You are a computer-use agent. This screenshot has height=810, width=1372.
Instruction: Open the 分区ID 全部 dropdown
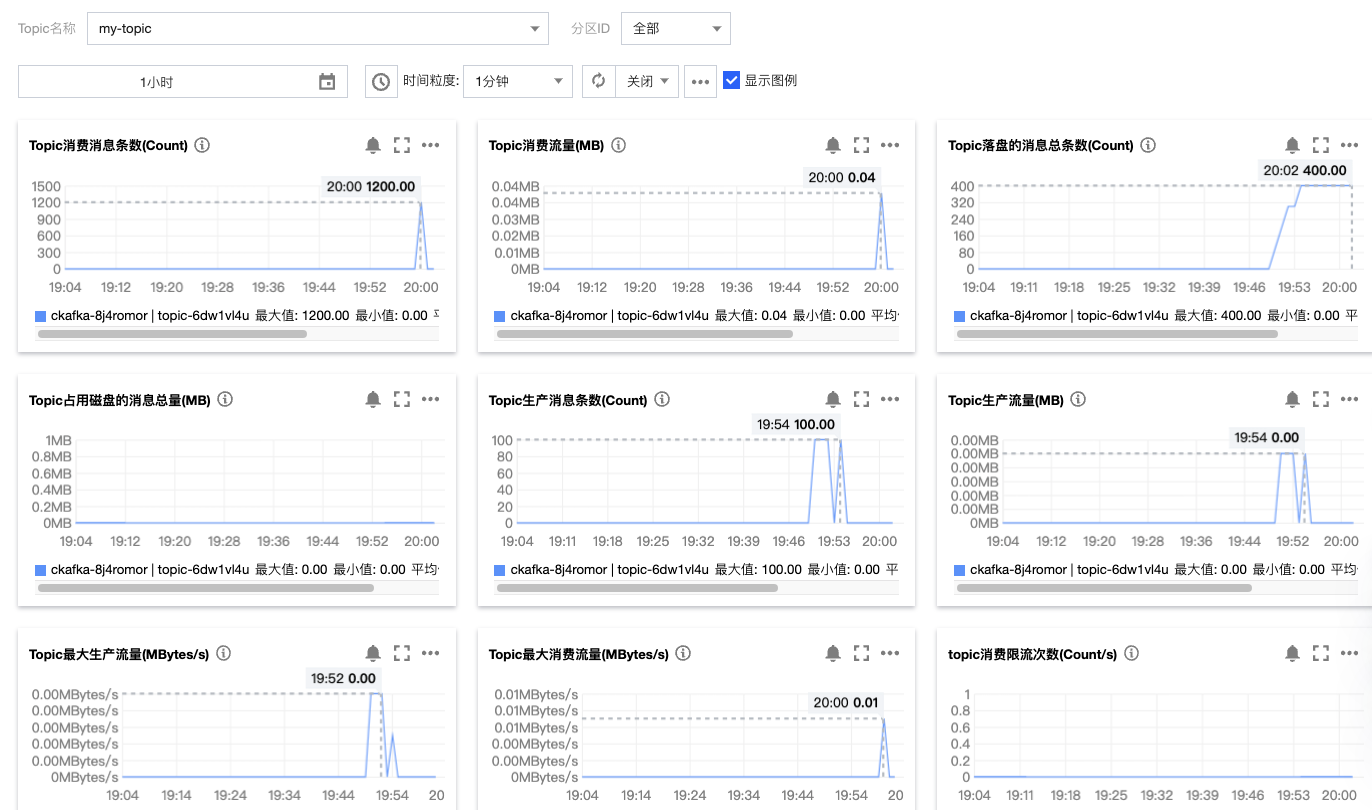click(x=675, y=29)
